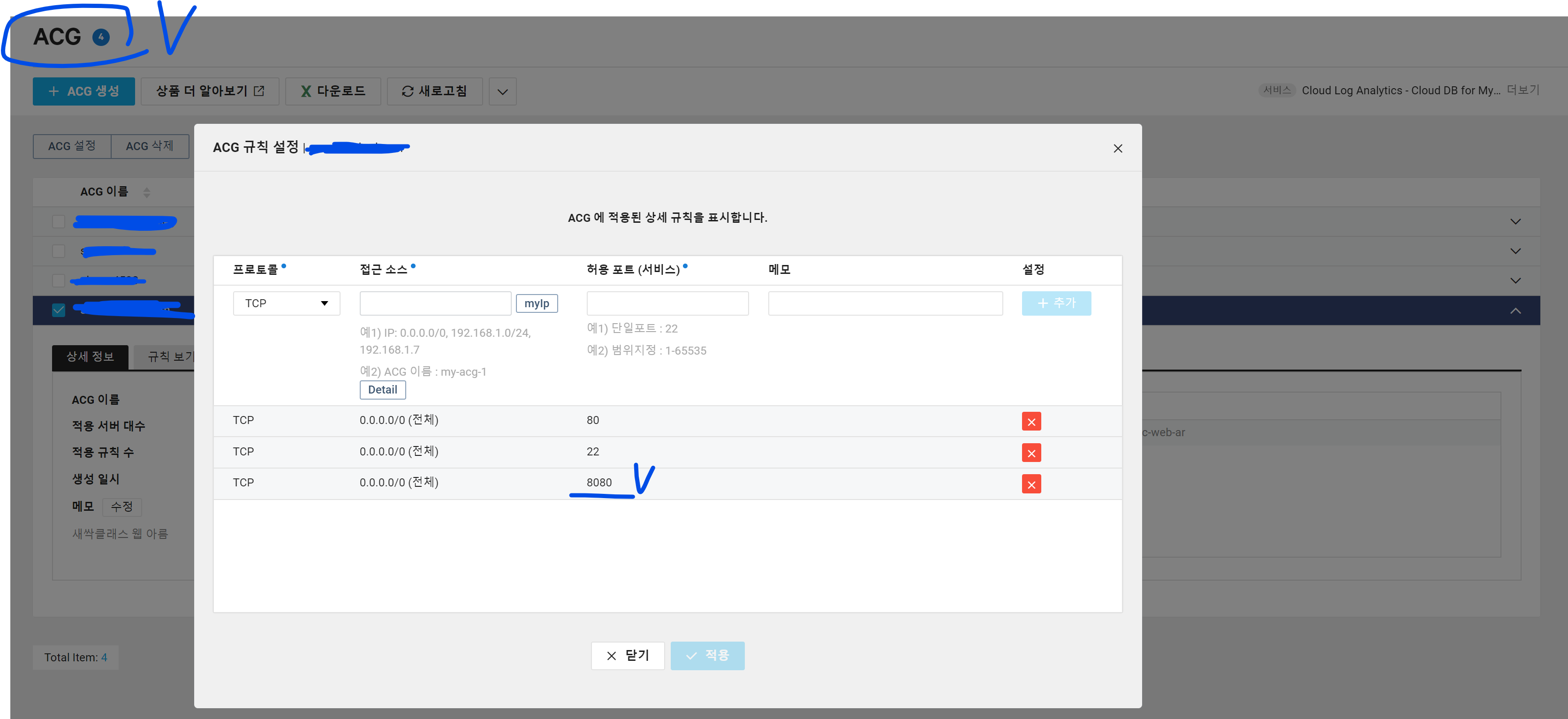The image size is (1568, 719).
Task: Click the Excel download button
Action: point(333,91)
